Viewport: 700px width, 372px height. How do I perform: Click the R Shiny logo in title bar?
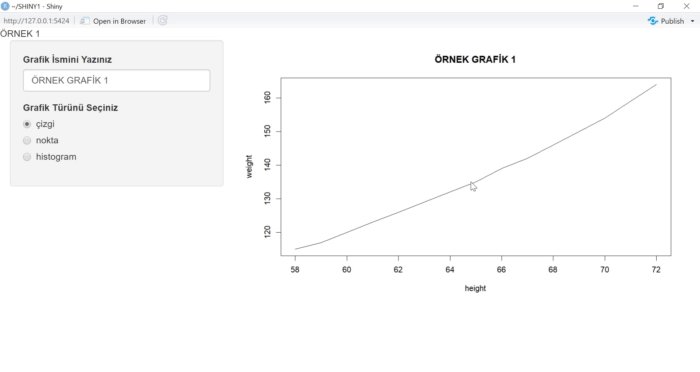pyautogui.click(x=5, y=6)
